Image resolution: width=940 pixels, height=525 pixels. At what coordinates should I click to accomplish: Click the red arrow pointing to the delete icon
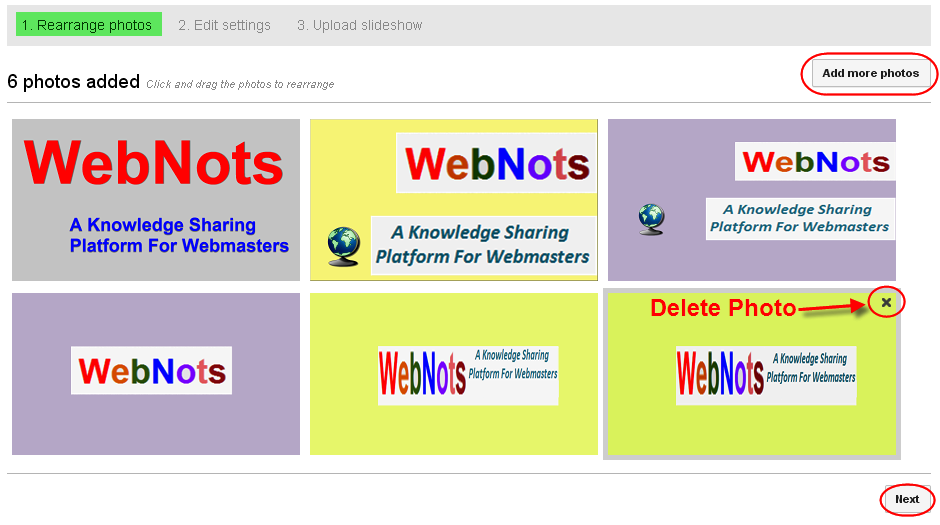point(832,309)
